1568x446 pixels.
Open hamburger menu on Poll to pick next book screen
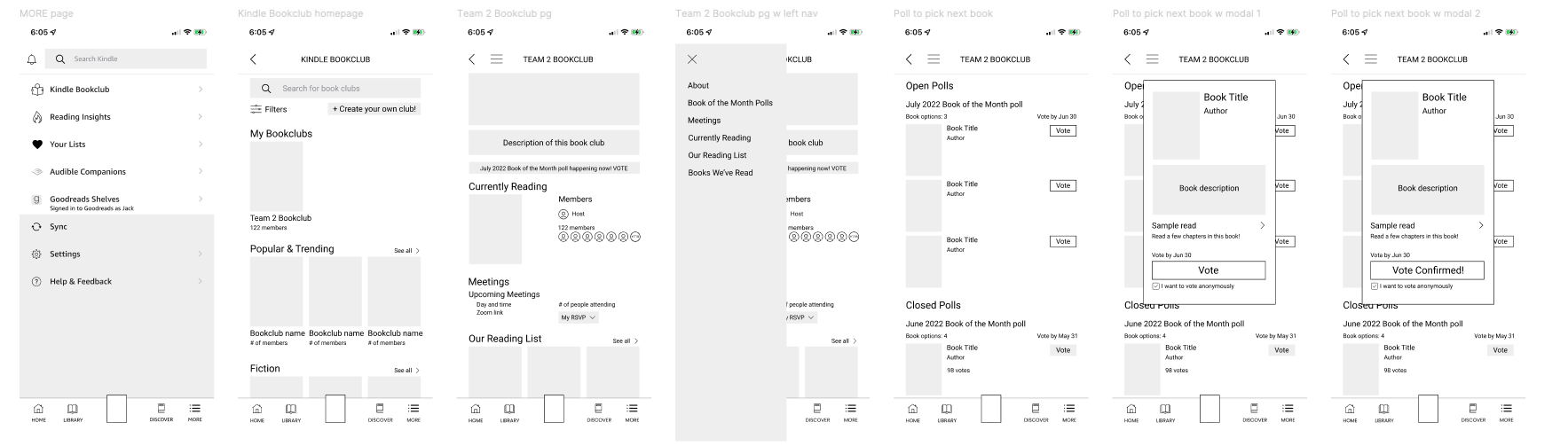pyautogui.click(x=934, y=59)
